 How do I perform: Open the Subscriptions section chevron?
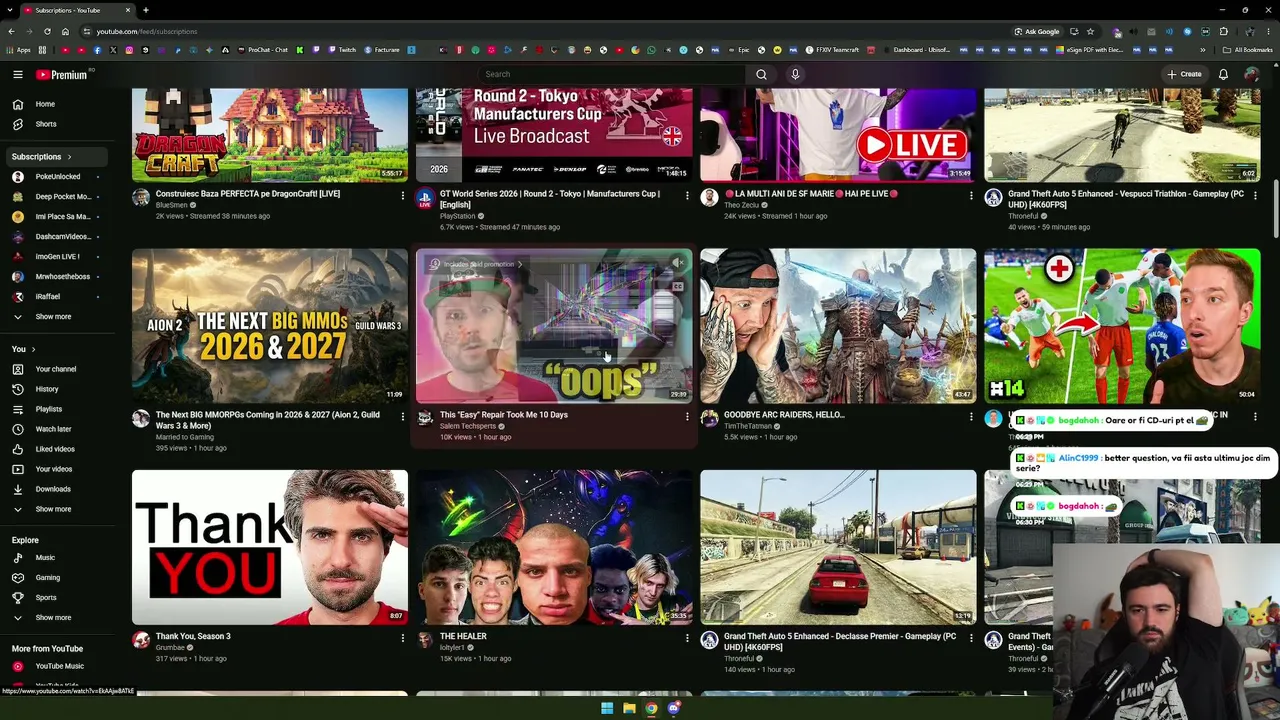(69, 157)
